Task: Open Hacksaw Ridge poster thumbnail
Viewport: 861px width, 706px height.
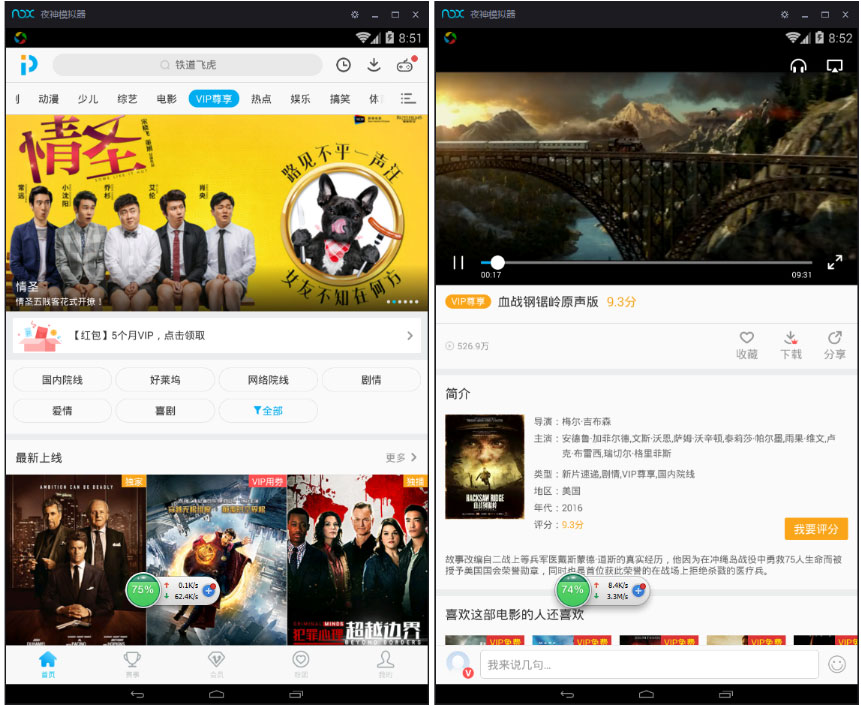Action: (485, 467)
